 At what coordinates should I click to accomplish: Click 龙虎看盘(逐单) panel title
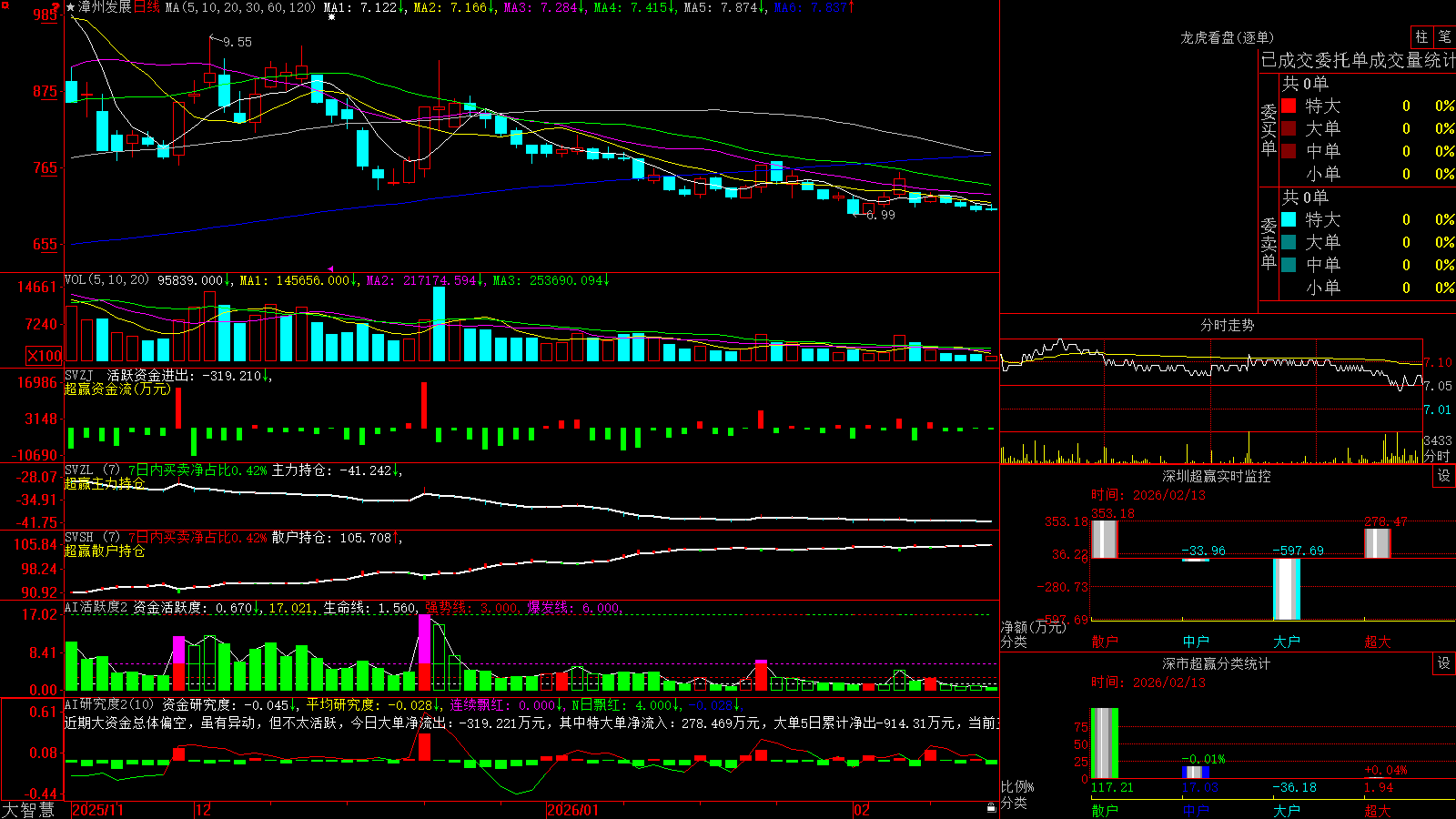(x=1227, y=37)
